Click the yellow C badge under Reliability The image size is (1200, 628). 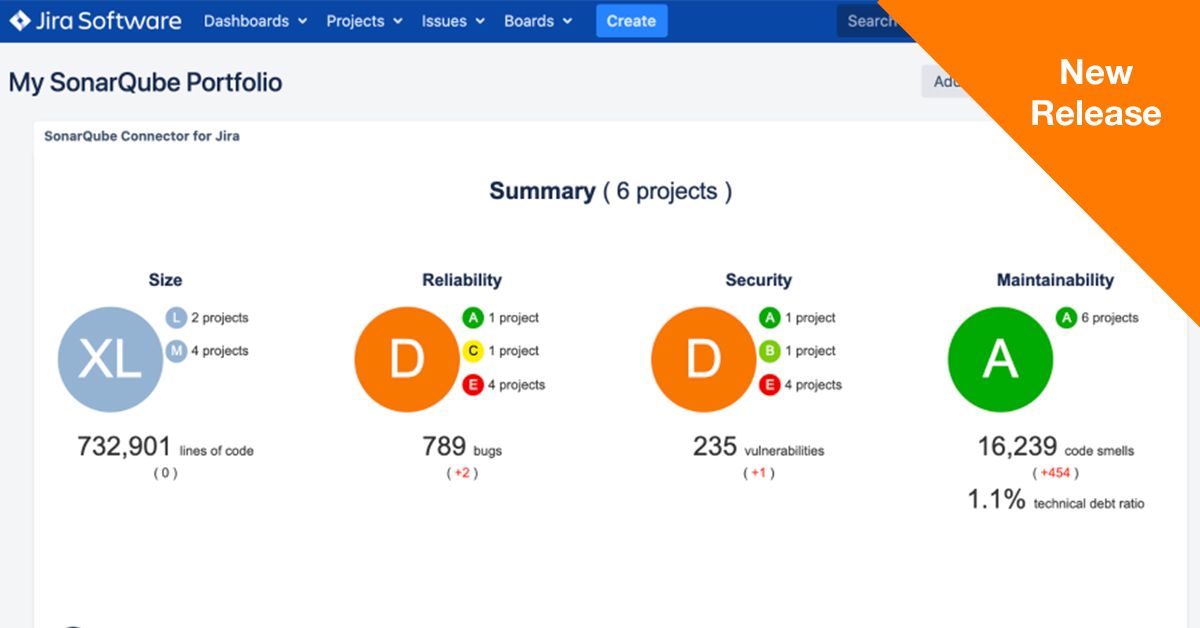point(473,351)
